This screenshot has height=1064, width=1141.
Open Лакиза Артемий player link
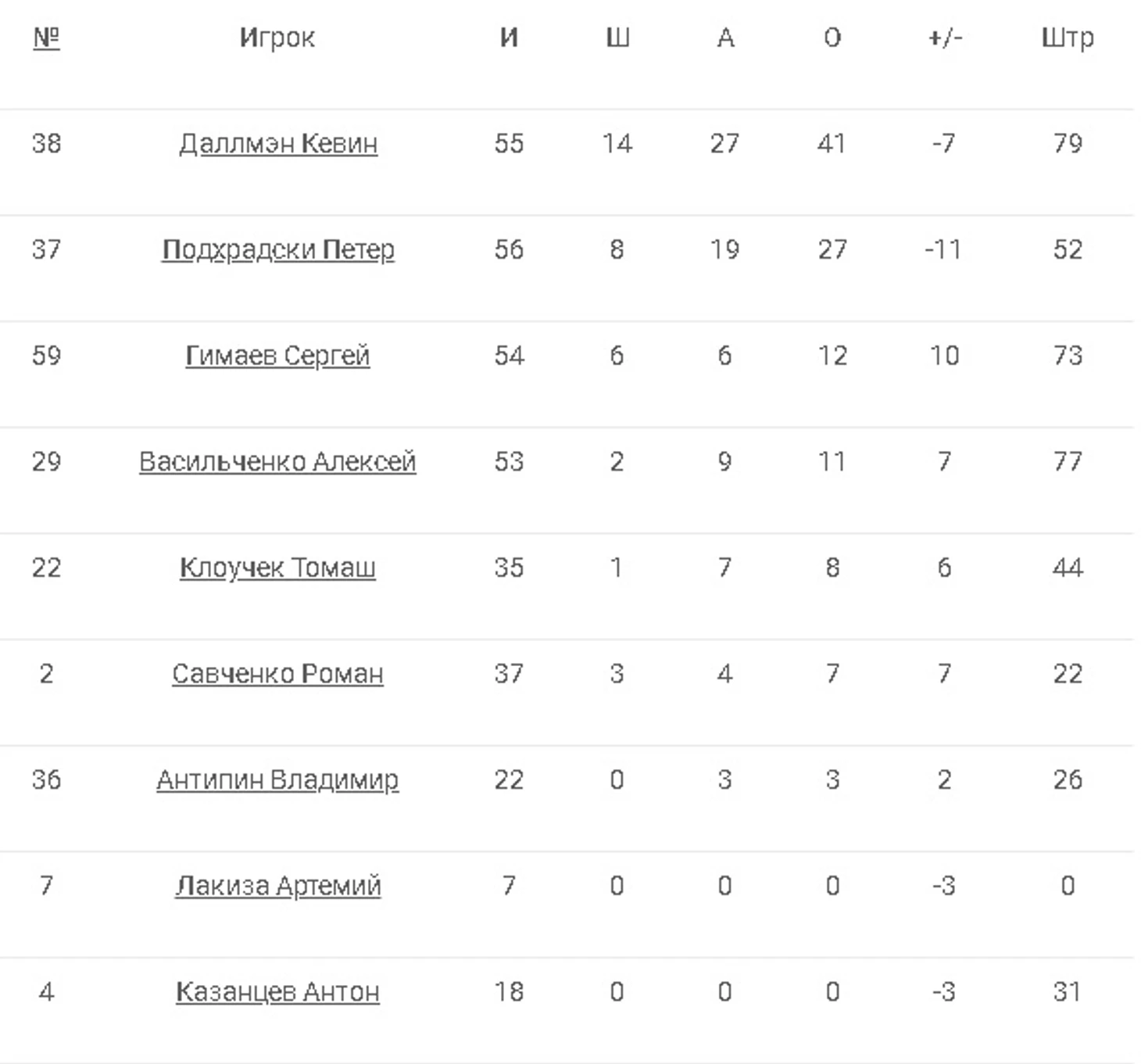(277, 886)
